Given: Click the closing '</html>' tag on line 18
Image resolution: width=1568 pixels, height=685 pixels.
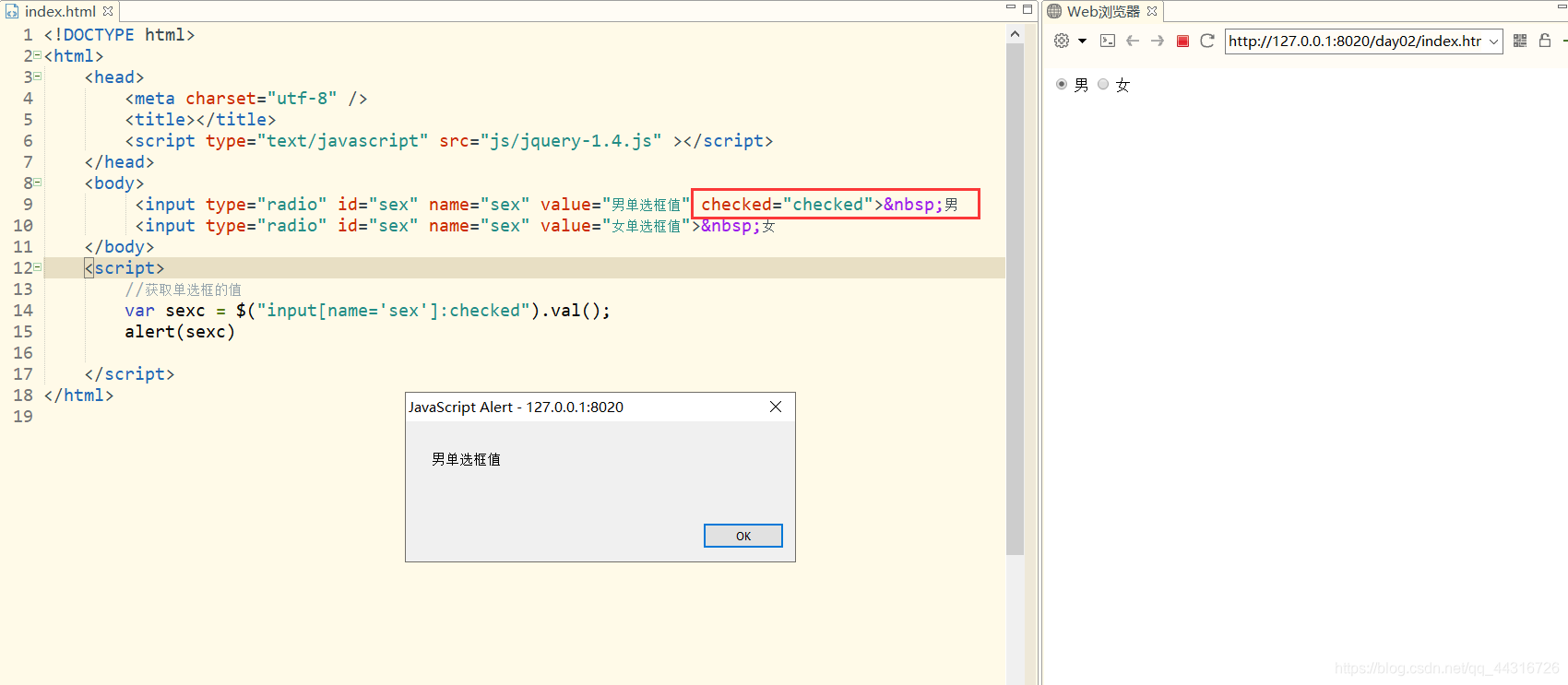Looking at the screenshot, I should tap(78, 396).
